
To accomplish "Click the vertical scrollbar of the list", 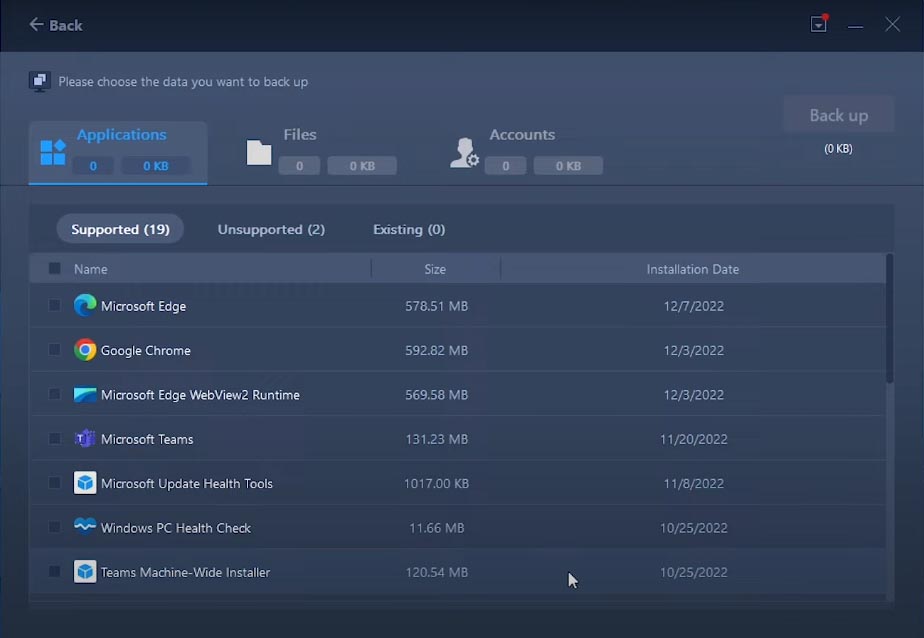I will click(x=889, y=319).
